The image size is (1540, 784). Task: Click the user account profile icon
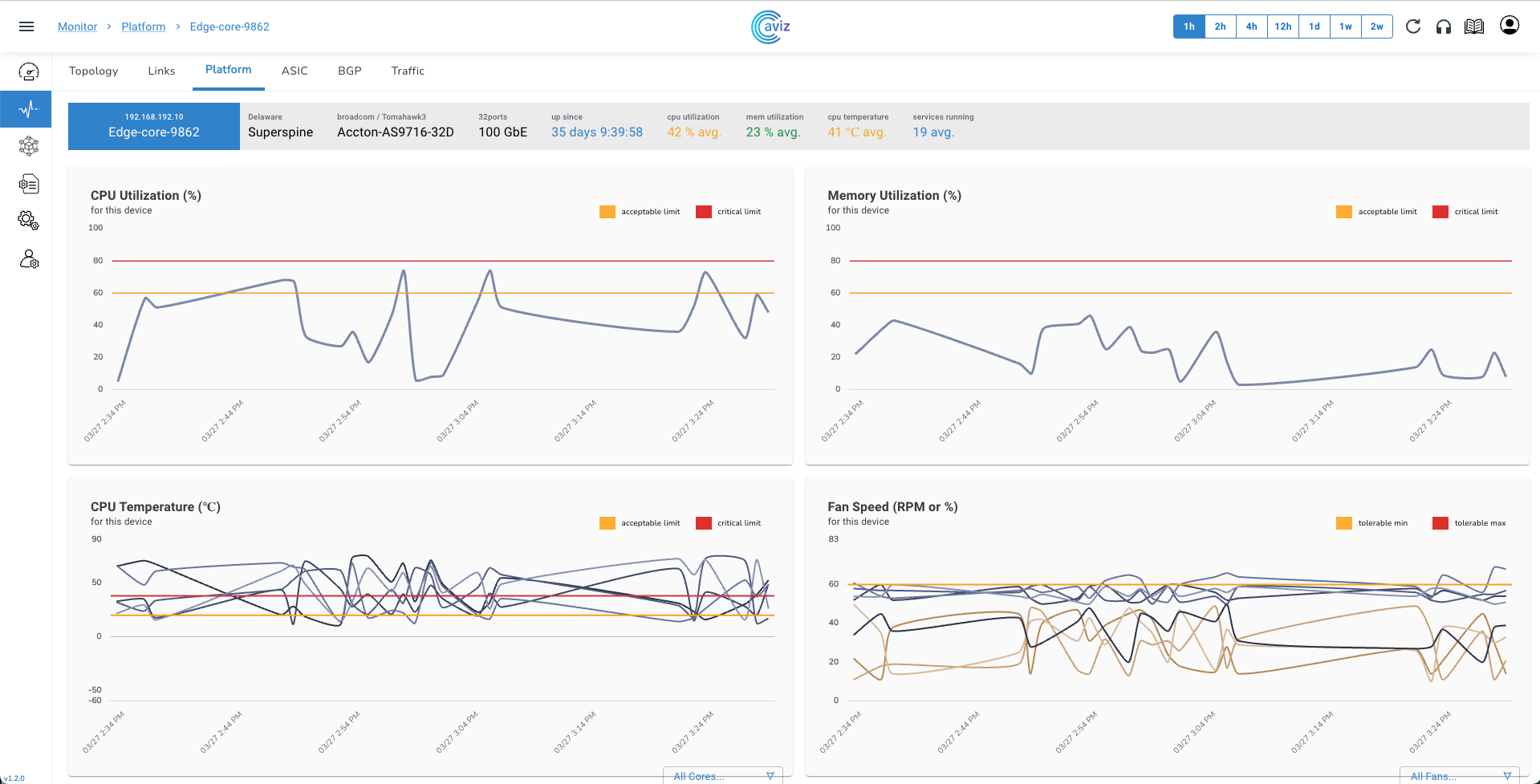[x=1510, y=26]
